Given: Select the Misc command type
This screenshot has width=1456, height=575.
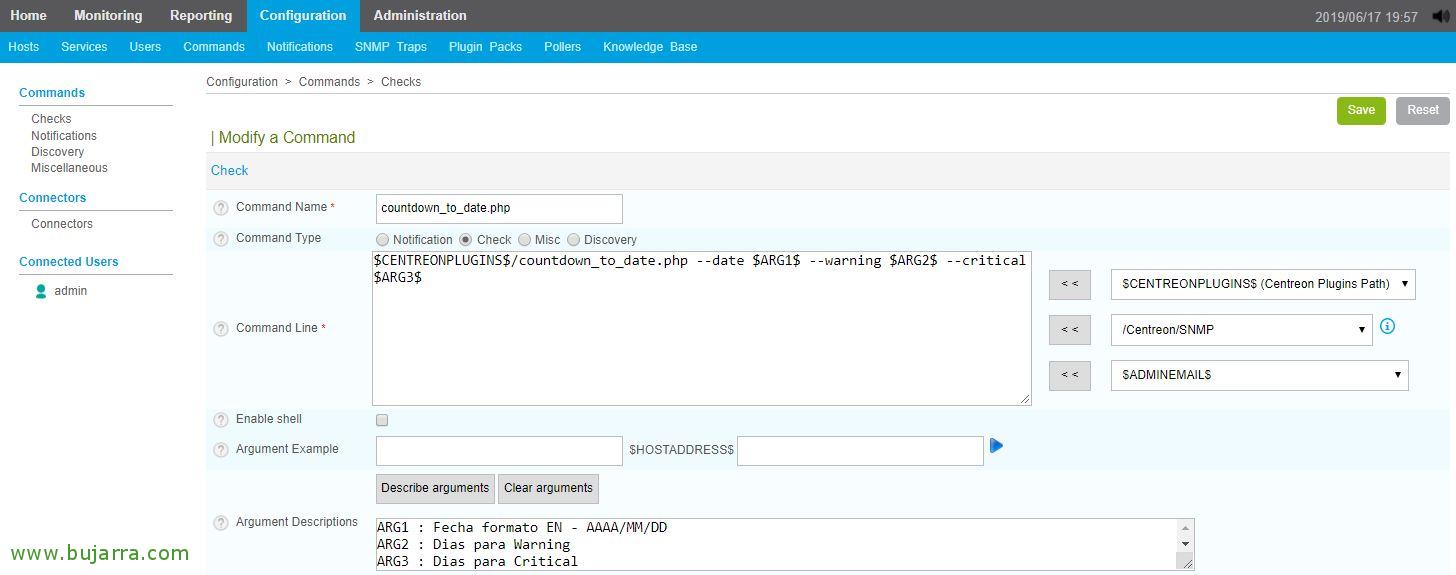Looking at the screenshot, I should click(x=524, y=240).
